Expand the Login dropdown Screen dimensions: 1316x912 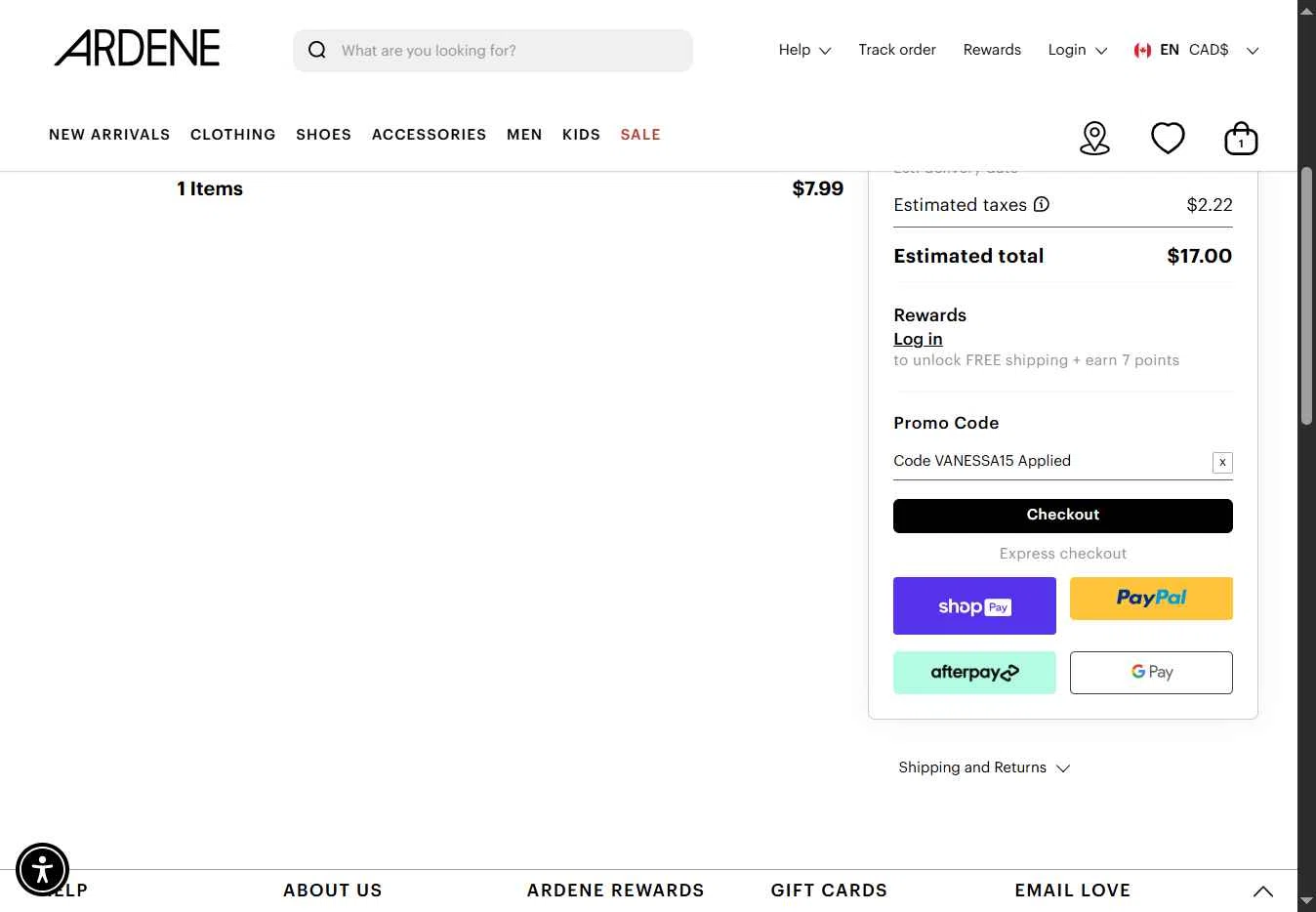click(1077, 50)
